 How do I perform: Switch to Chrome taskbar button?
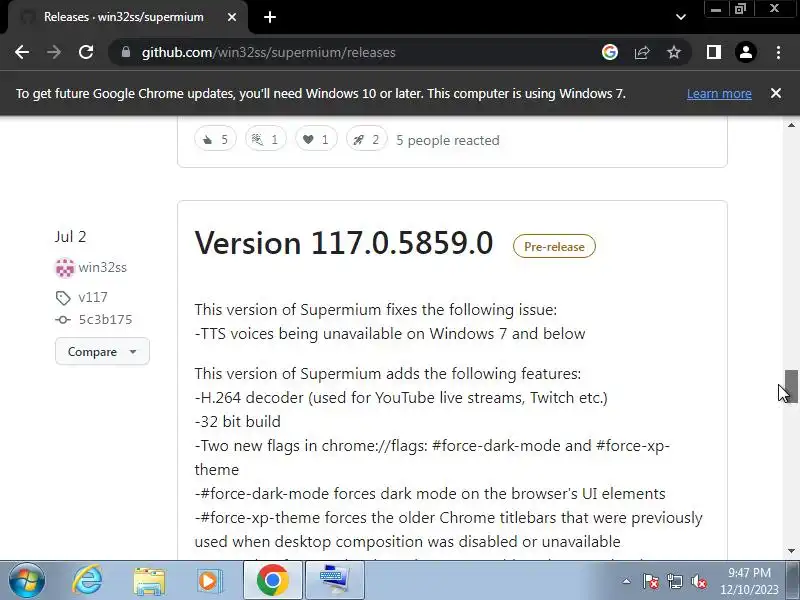(x=272, y=580)
